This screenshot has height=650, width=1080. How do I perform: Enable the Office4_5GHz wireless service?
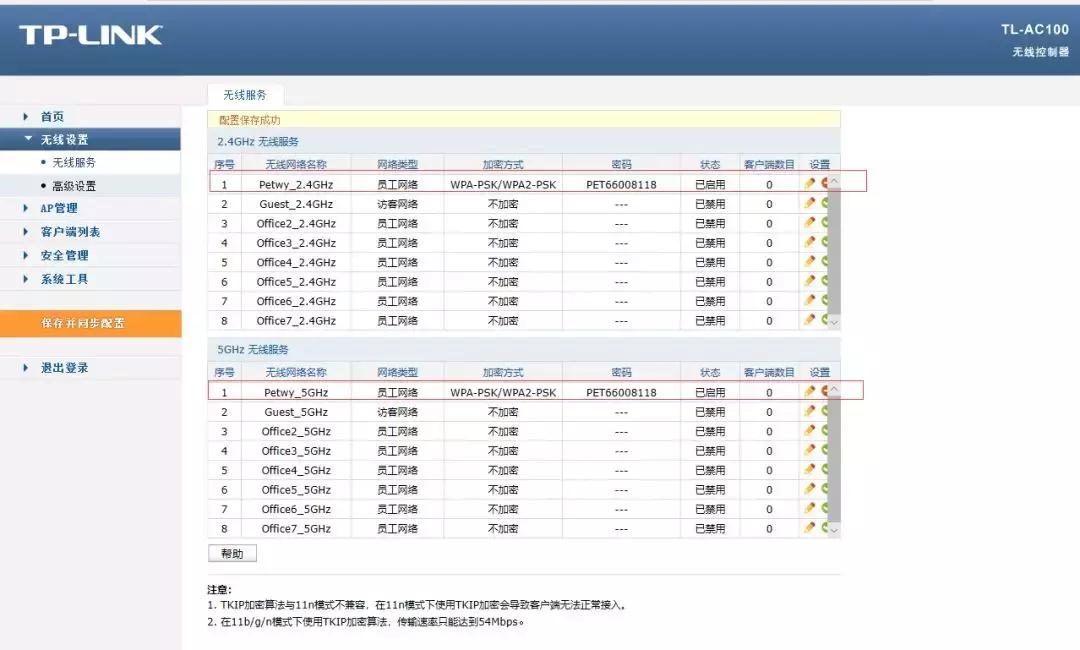pyautogui.click(x=823, y=470)
